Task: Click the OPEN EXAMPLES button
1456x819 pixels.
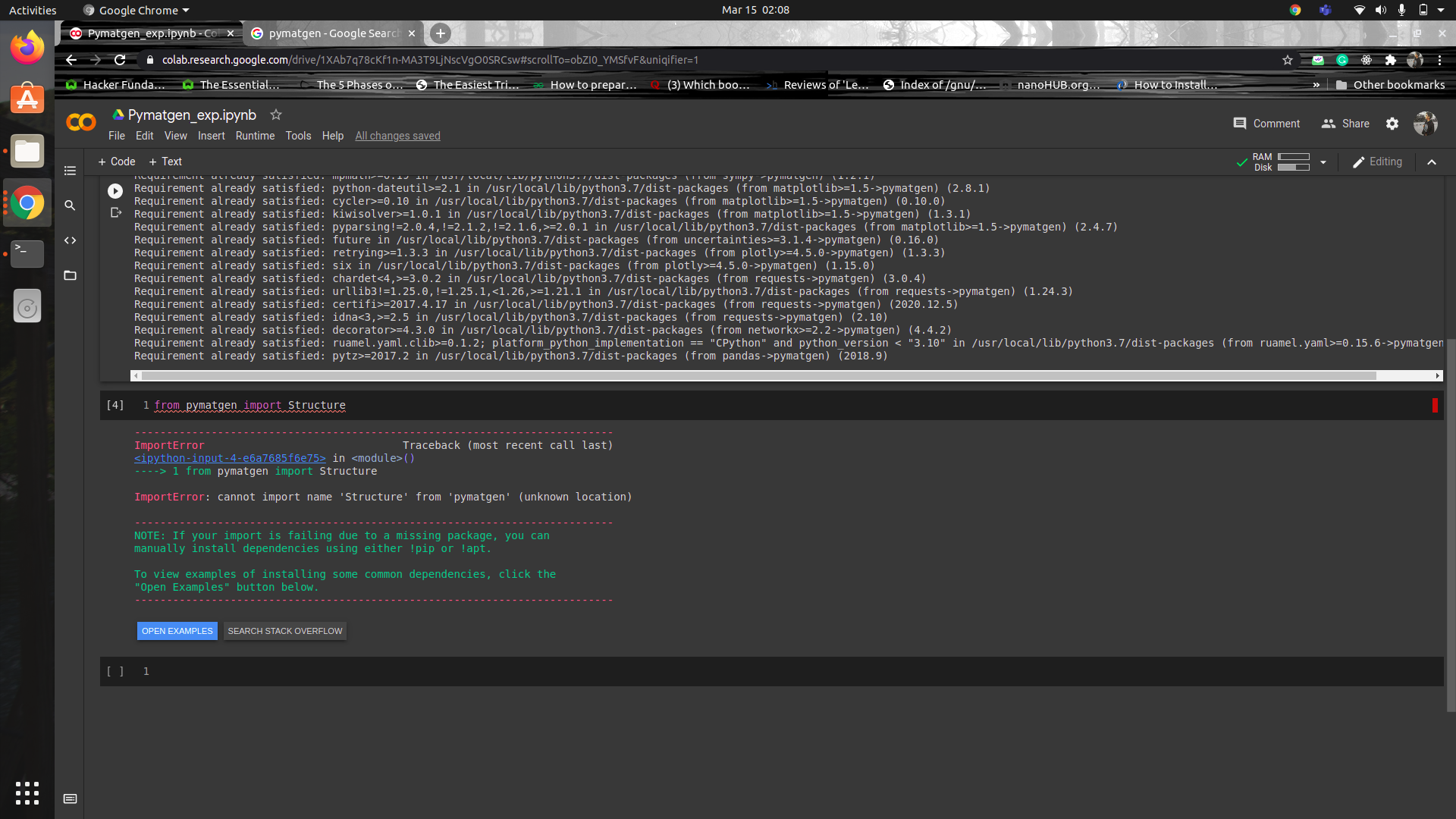Action: [x=177, y=630]
